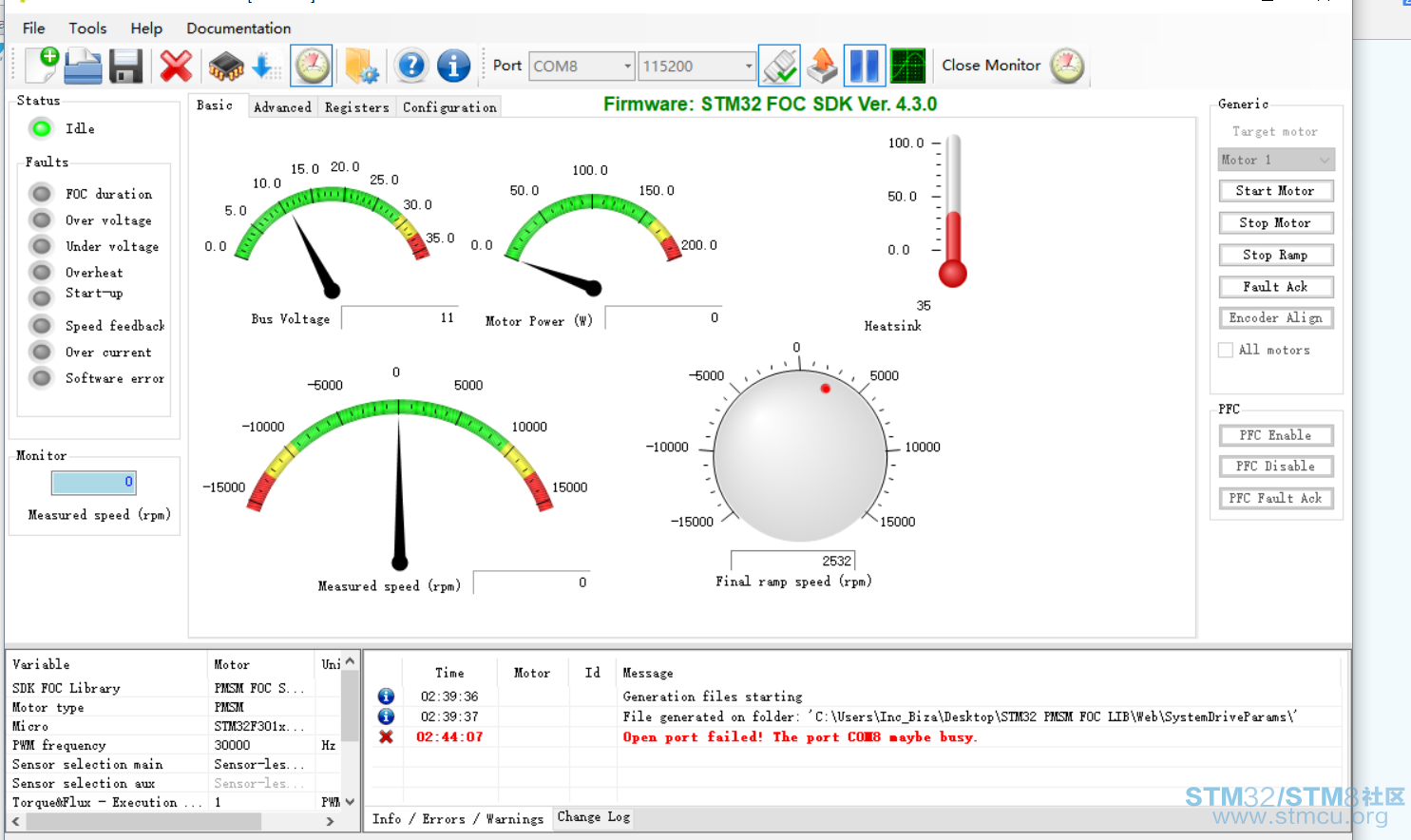
Task: Click the Speed feedback fault indicator
Action: [x=41, y=326]
